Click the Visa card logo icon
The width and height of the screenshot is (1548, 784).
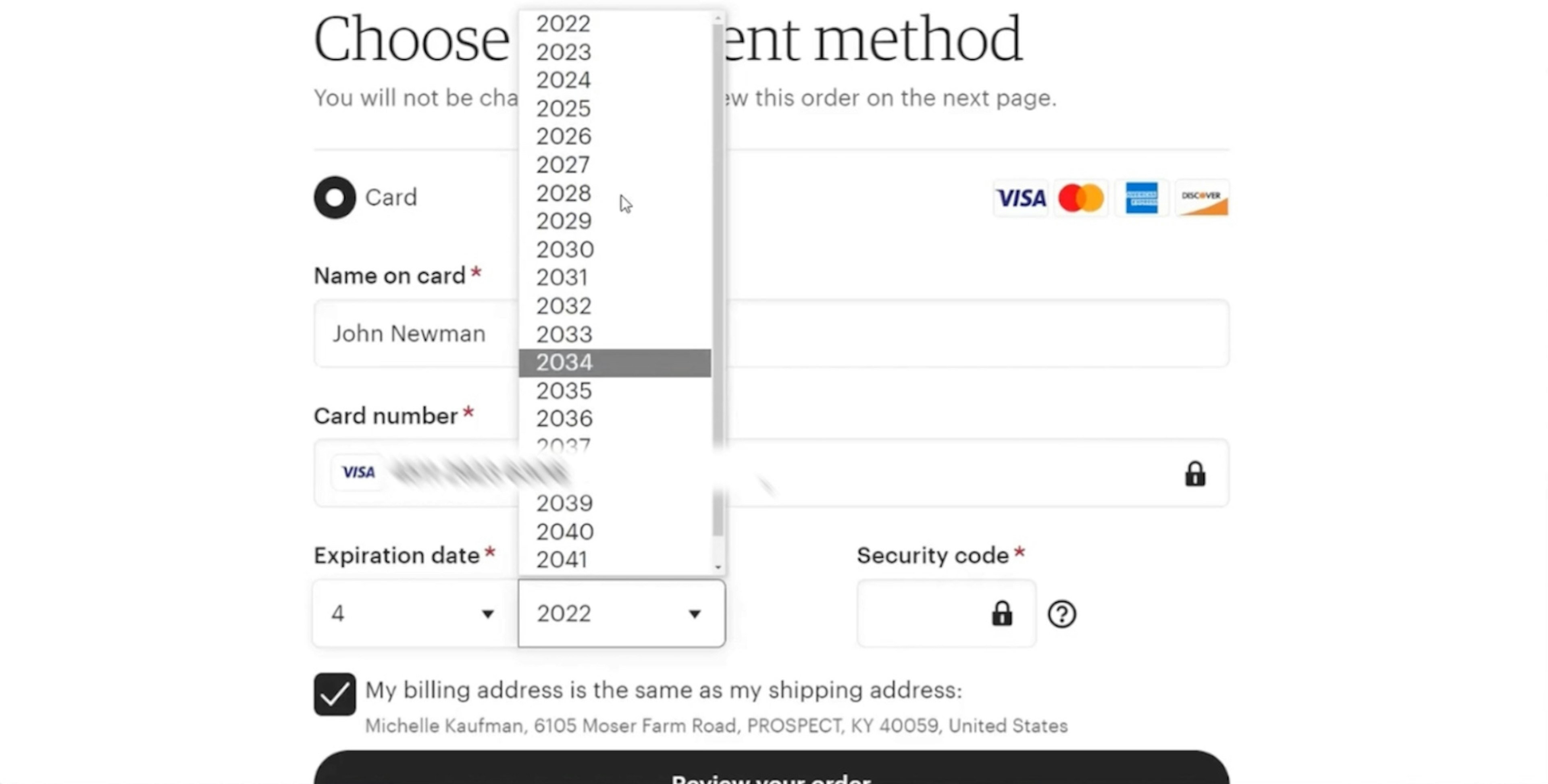(x=1020, y=198)
